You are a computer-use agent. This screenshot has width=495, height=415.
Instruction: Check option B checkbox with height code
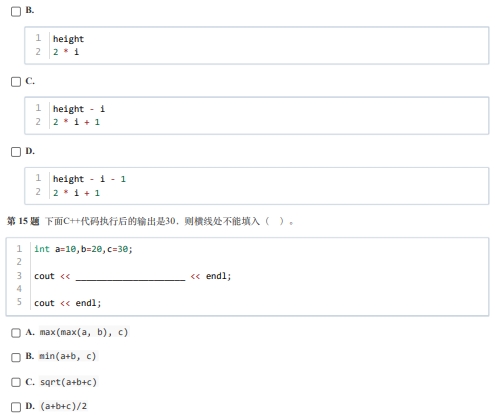point(16,12)
